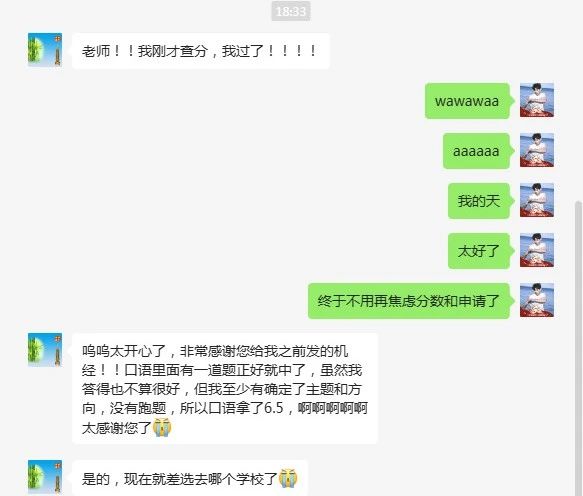This screenshot has width=583, height=496.
Task: Click the crying emoji after 哪个学校了
Action: (x=288, y=478)
